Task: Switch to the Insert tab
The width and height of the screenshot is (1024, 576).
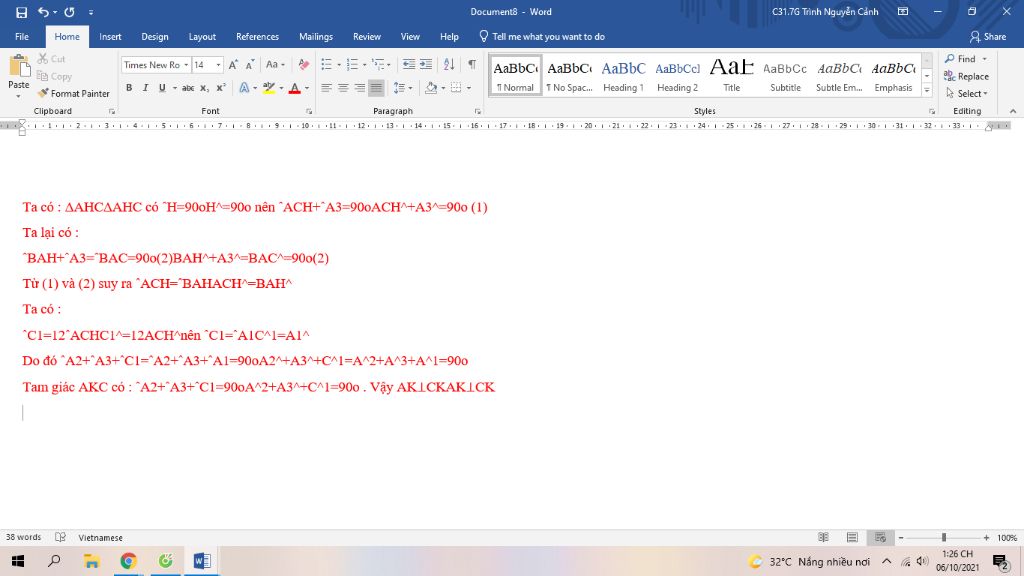Action: pyautogui.click(x=110, y=37)
